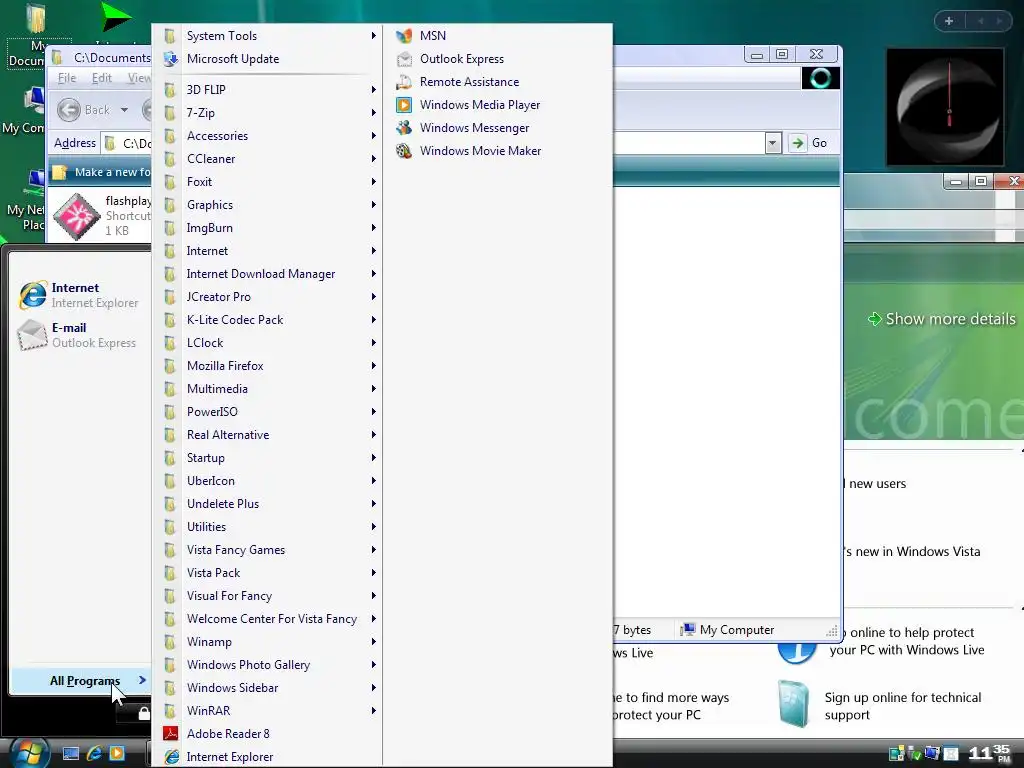Open Internet Explorer quick launch icon
The width and height of the screenshot is (1024, 768).
94,754
